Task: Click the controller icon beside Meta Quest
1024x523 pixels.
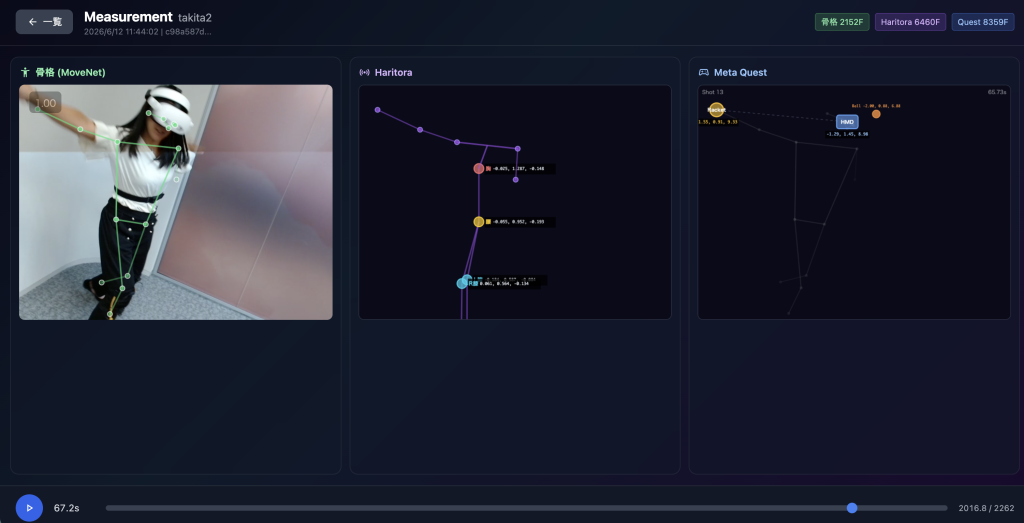Action: [x=704, y=72]
